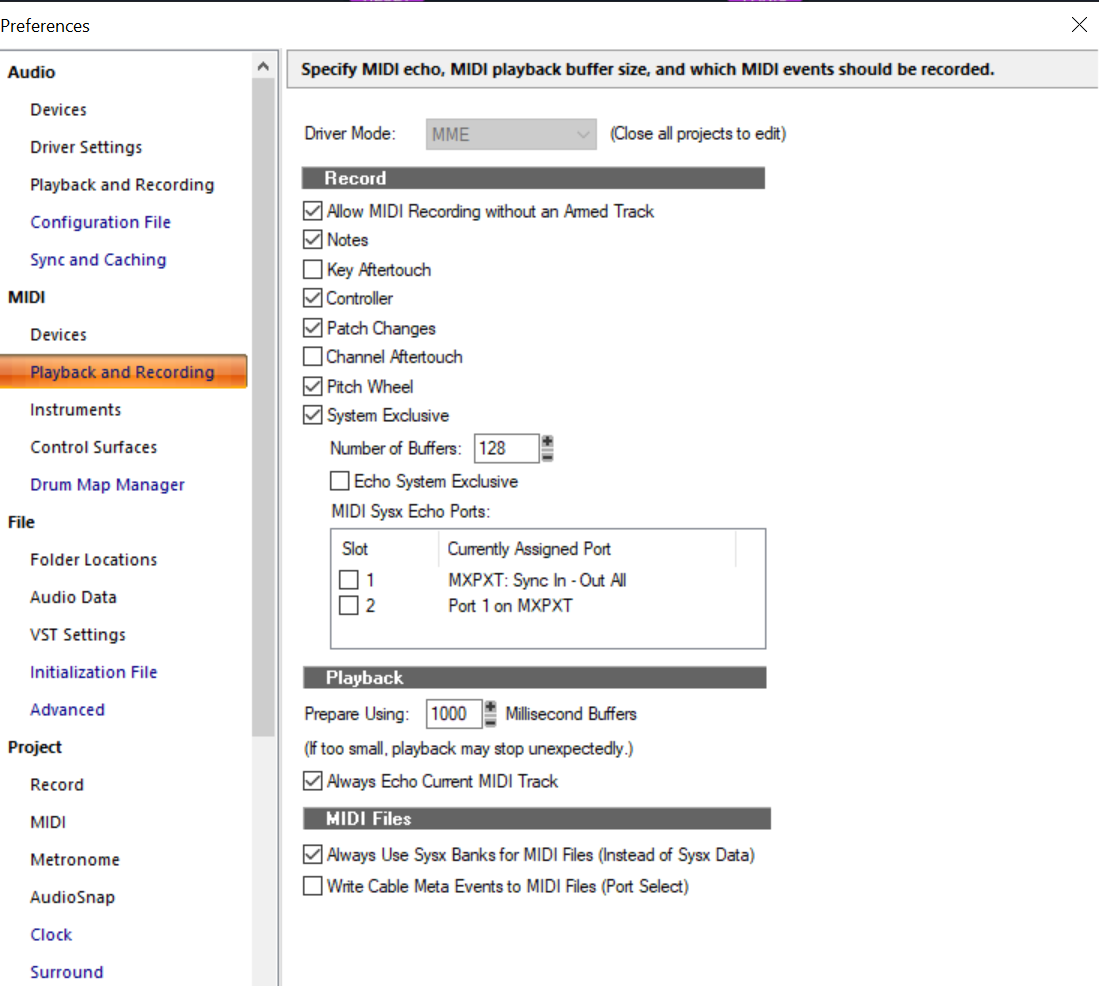Click the Number of Buffers field
Image resolution: width=1099 pixels, height=986 pixels.
click(x=506, y=449)
